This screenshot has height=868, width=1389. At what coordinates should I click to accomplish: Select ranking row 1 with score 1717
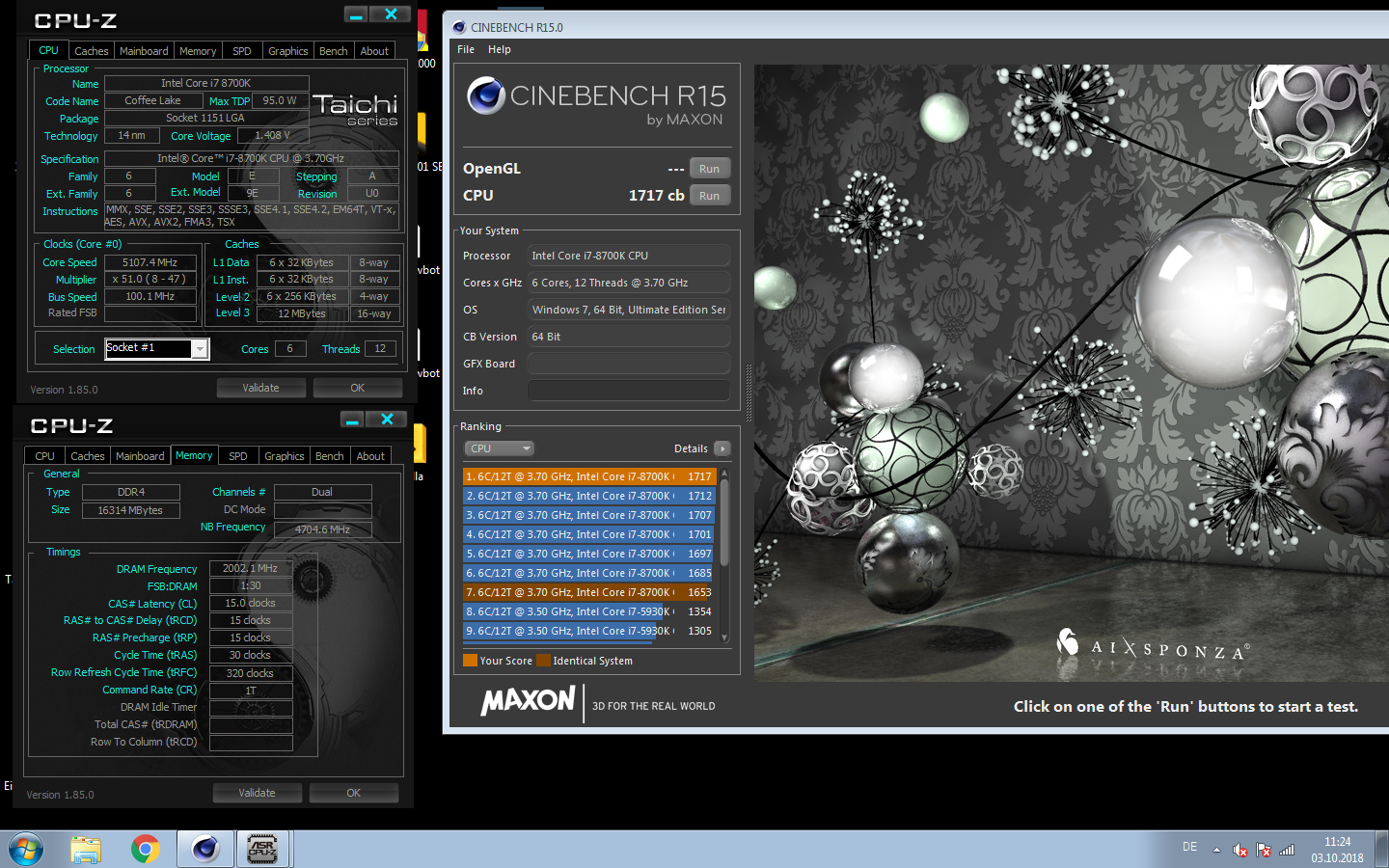[588, 476]
